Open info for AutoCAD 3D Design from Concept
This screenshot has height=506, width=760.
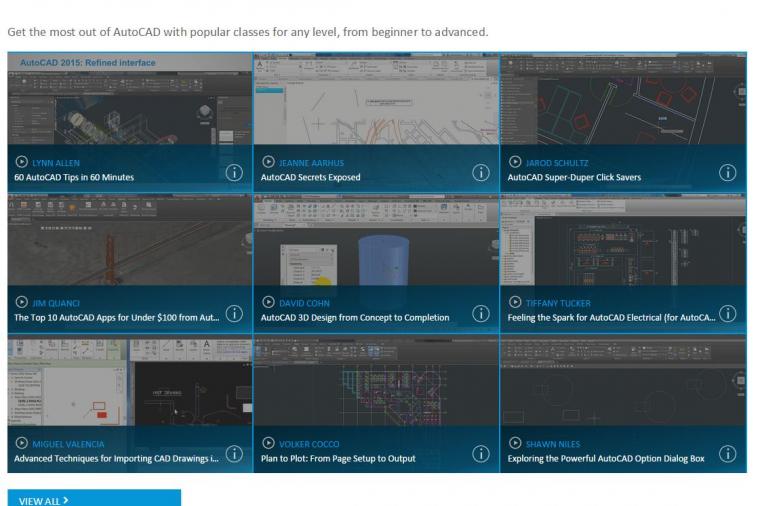[481, 314]
